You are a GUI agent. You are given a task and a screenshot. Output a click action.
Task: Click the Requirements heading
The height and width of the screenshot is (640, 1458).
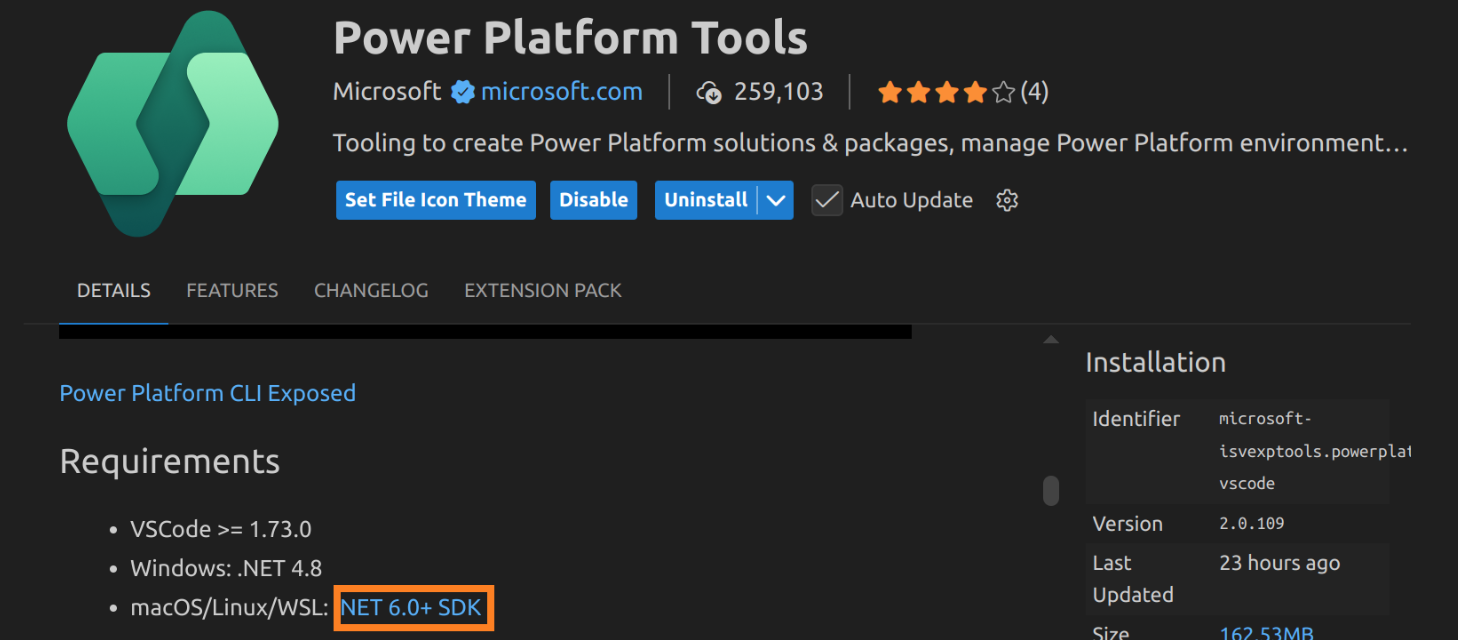coord(170,462)
